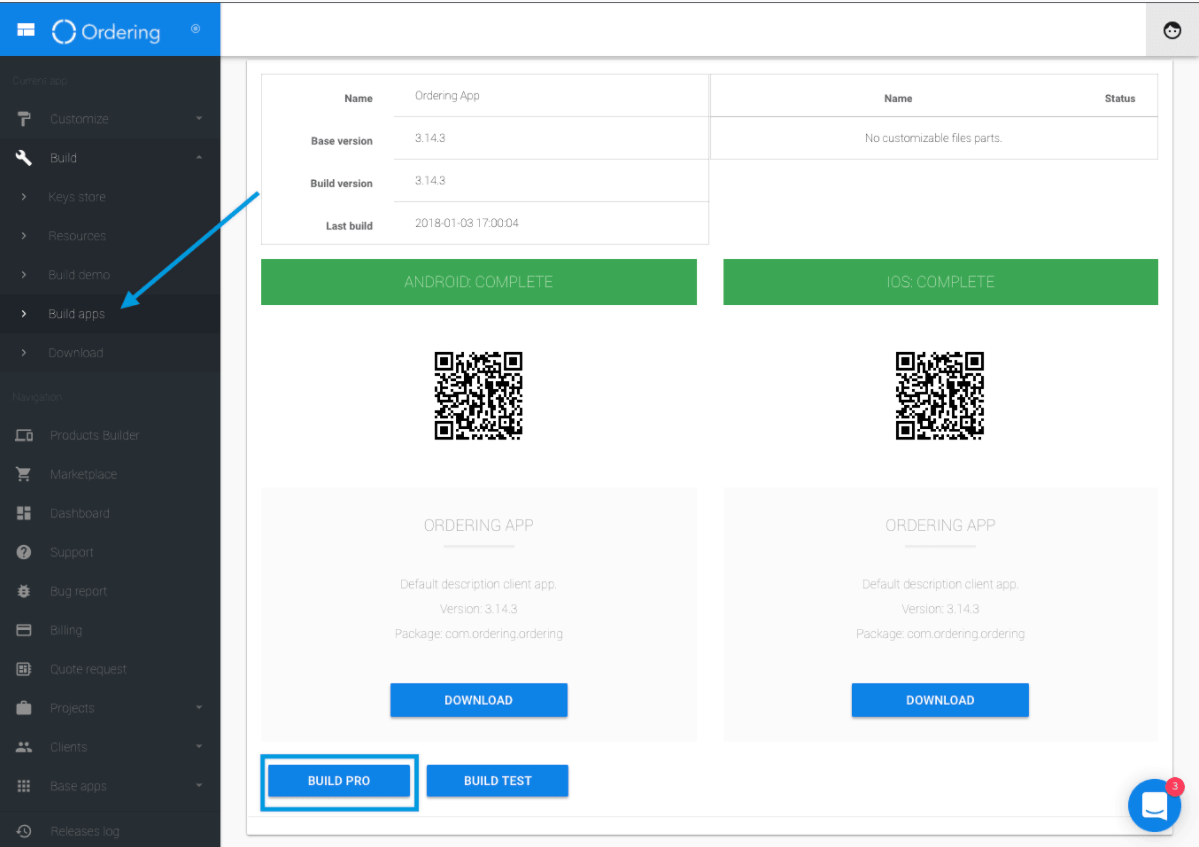Open Build demo submenu item
The height and width of the screenshot is (847, 1199).
pyautogui.click(x=110, y=274)
